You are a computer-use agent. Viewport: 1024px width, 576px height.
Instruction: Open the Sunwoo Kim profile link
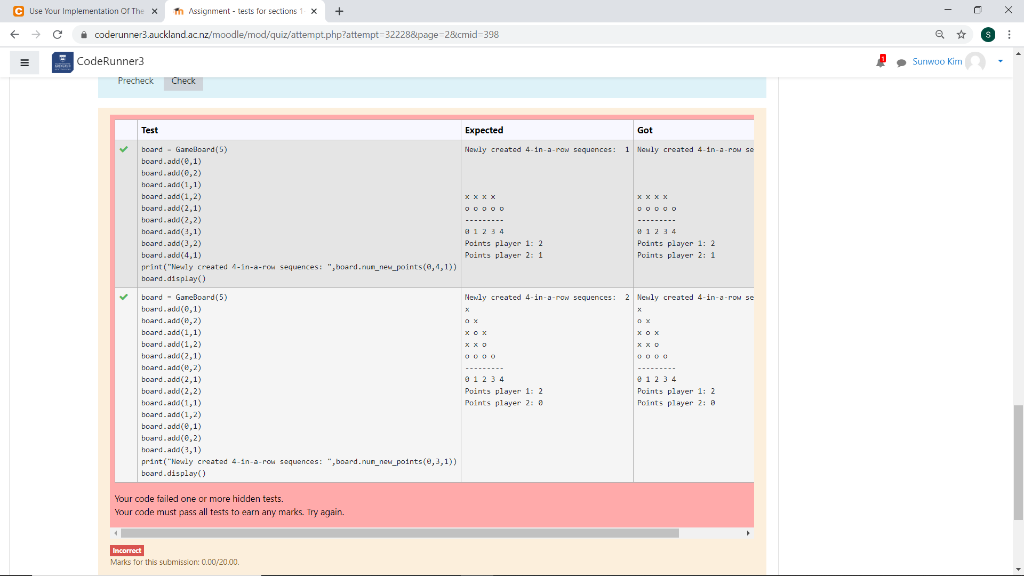tap(937, 61)
